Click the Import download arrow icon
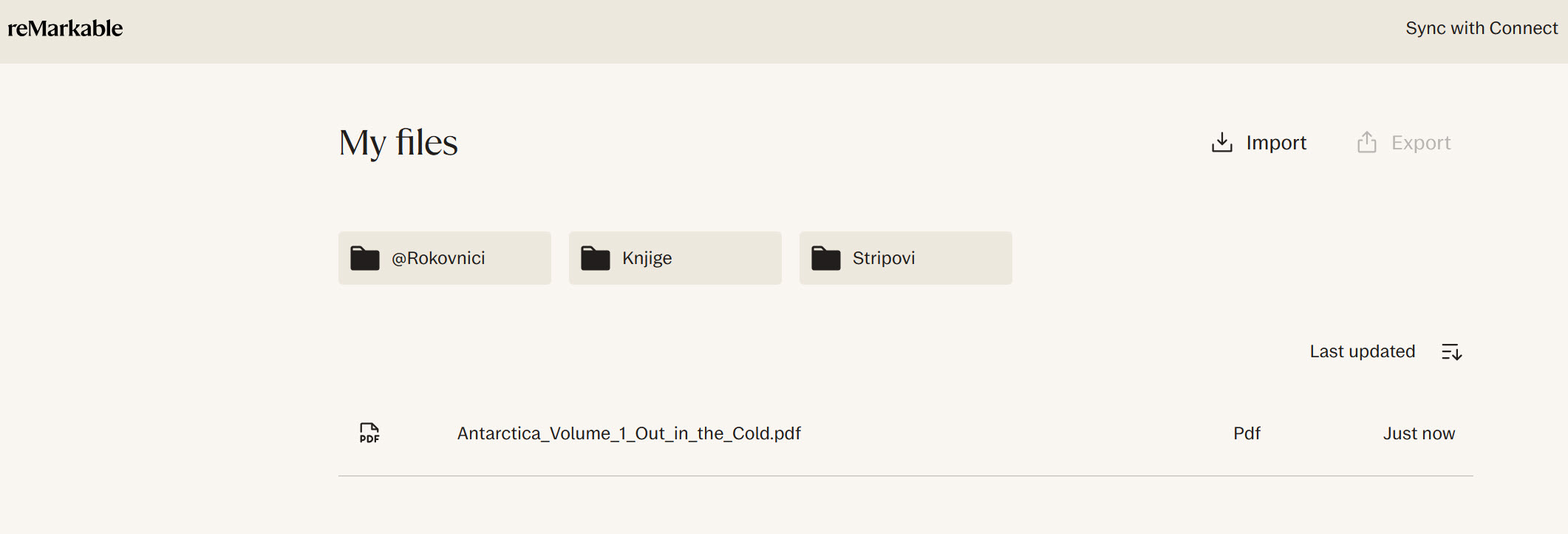Viewport: 1568px width, 534px height. pos(1222,142)
